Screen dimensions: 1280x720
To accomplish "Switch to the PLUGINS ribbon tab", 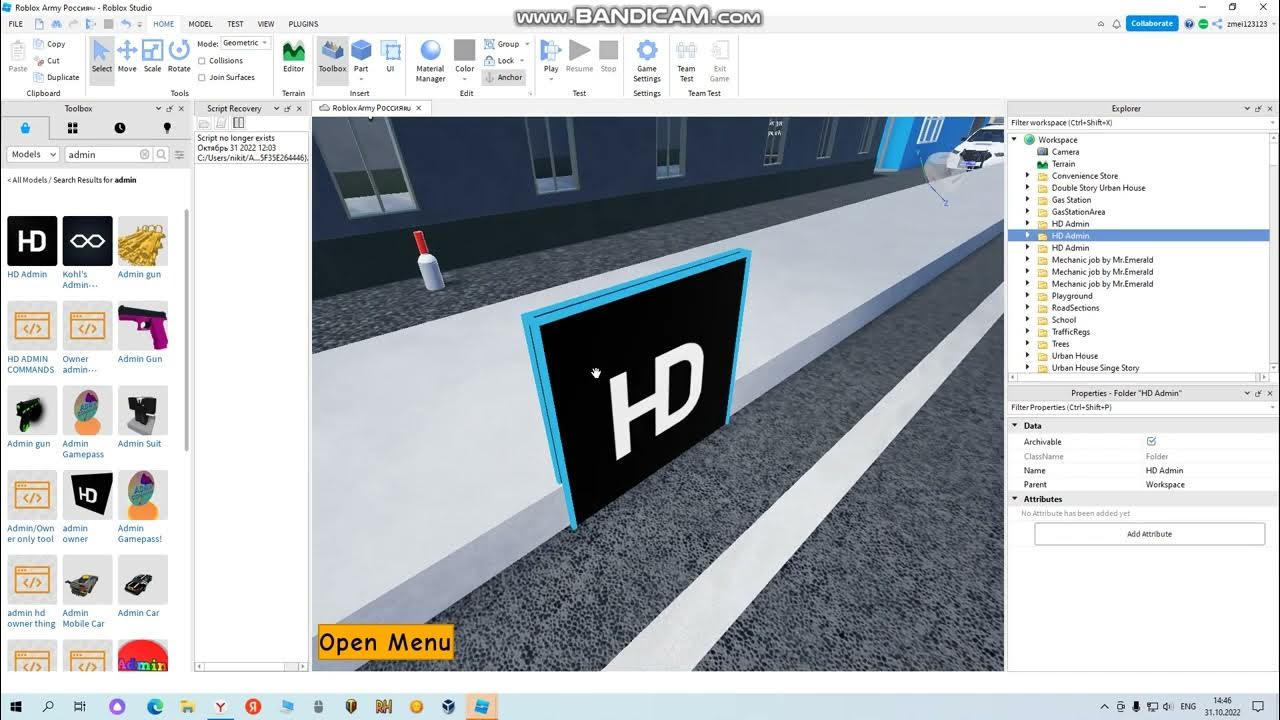I will point(303,24).
